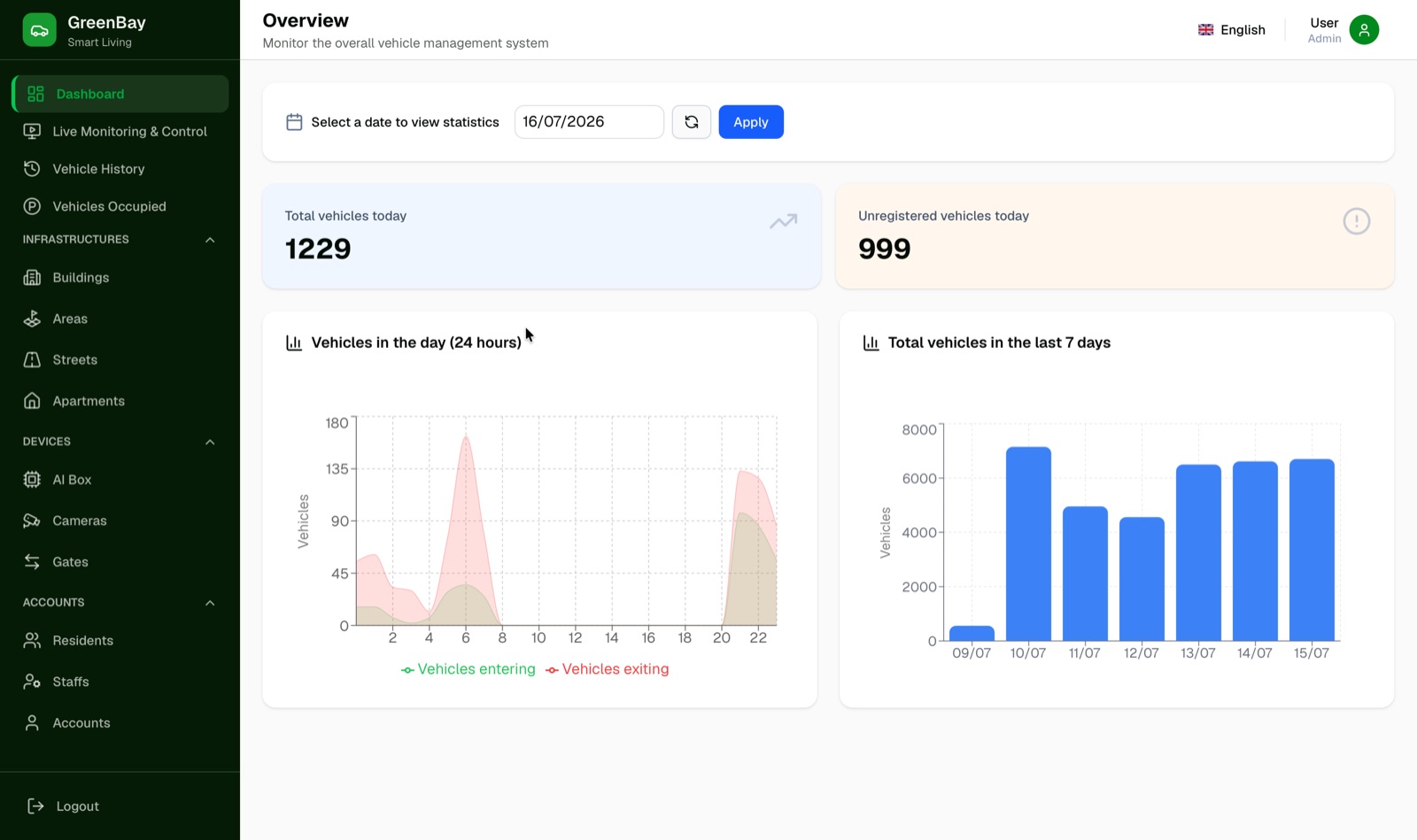Open the AI Box menu label
Viewport: 1417px width, 840px height.
[x=72, y=480]
